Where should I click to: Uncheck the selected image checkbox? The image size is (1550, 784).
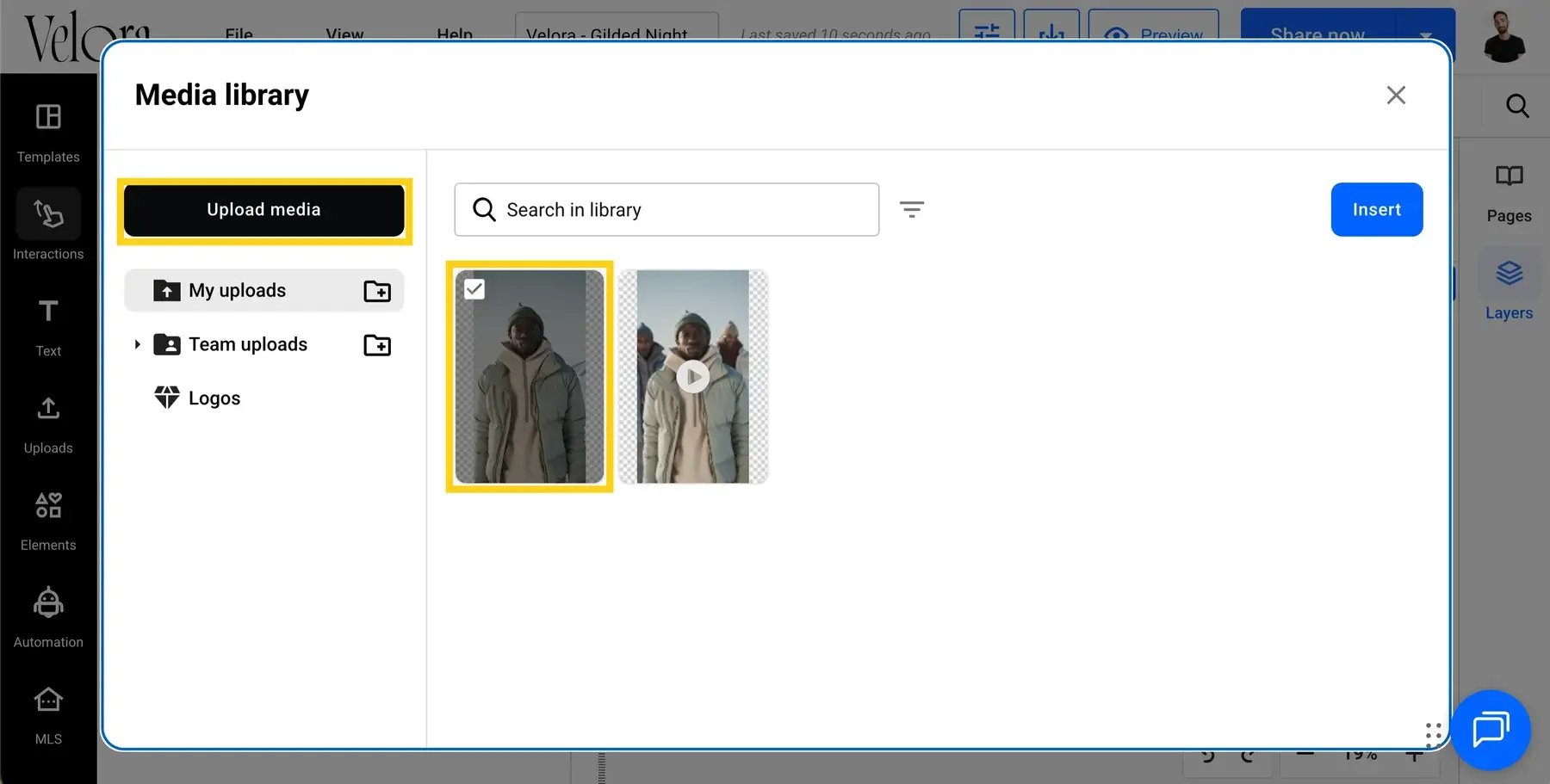(x=474, y=289)
